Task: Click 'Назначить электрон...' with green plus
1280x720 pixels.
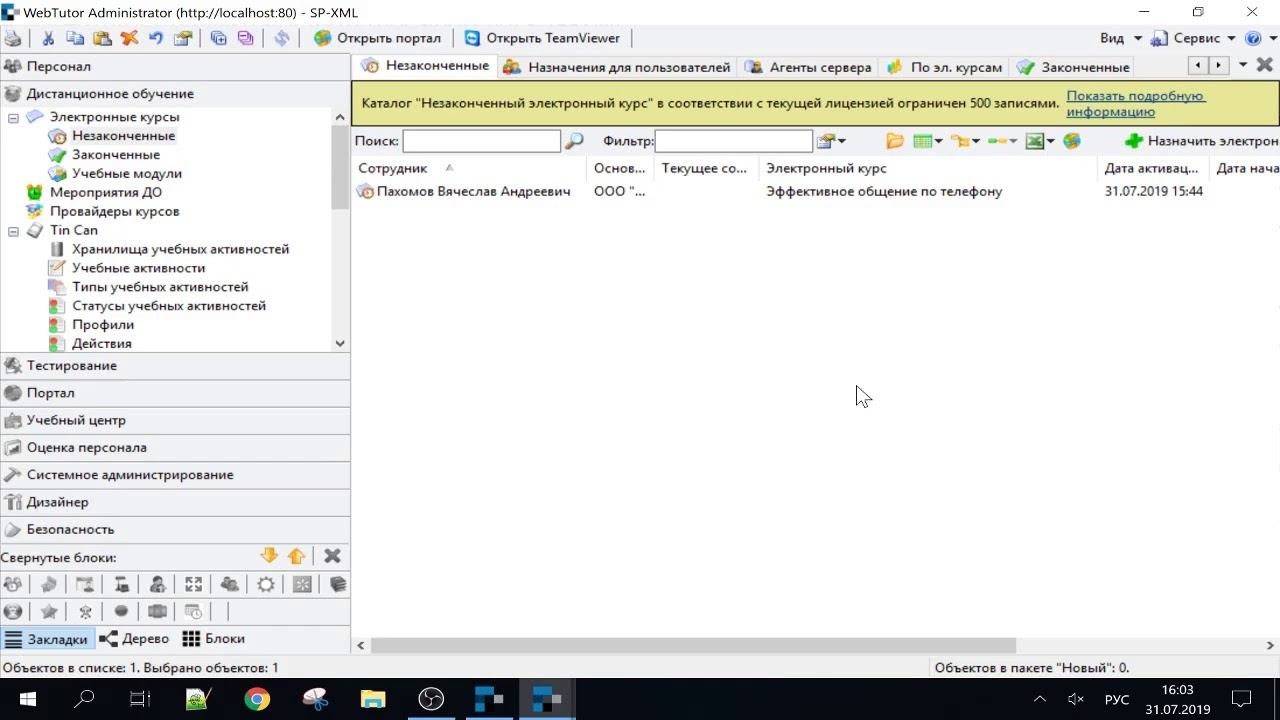Action: [x=1201, y=141]
